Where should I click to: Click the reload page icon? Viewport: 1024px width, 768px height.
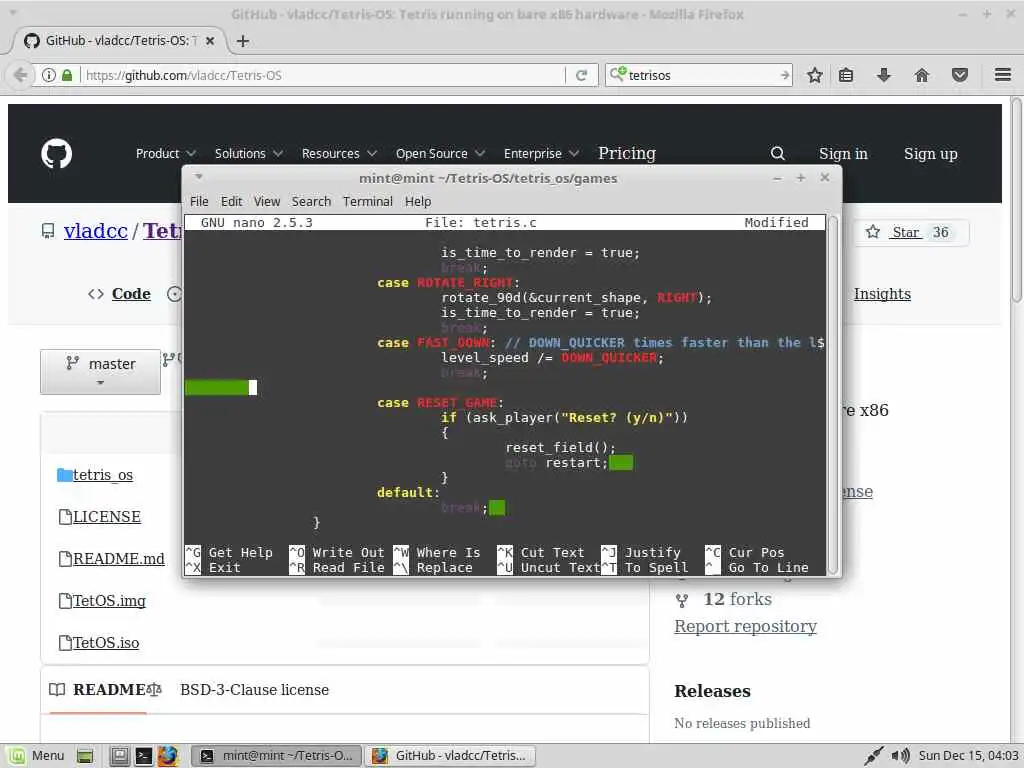pos(581,75)
